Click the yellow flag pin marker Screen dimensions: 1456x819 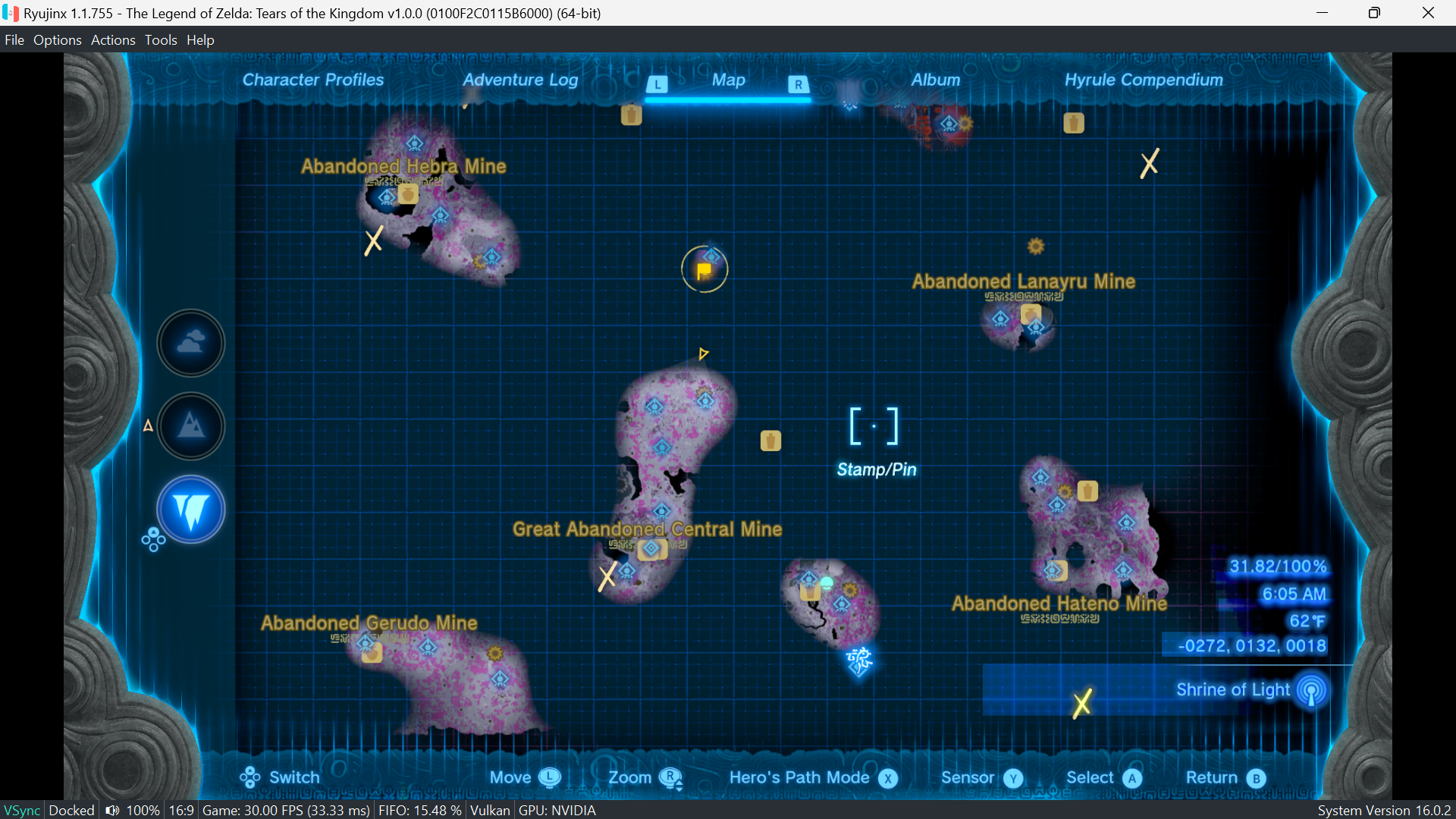(704, 270)
